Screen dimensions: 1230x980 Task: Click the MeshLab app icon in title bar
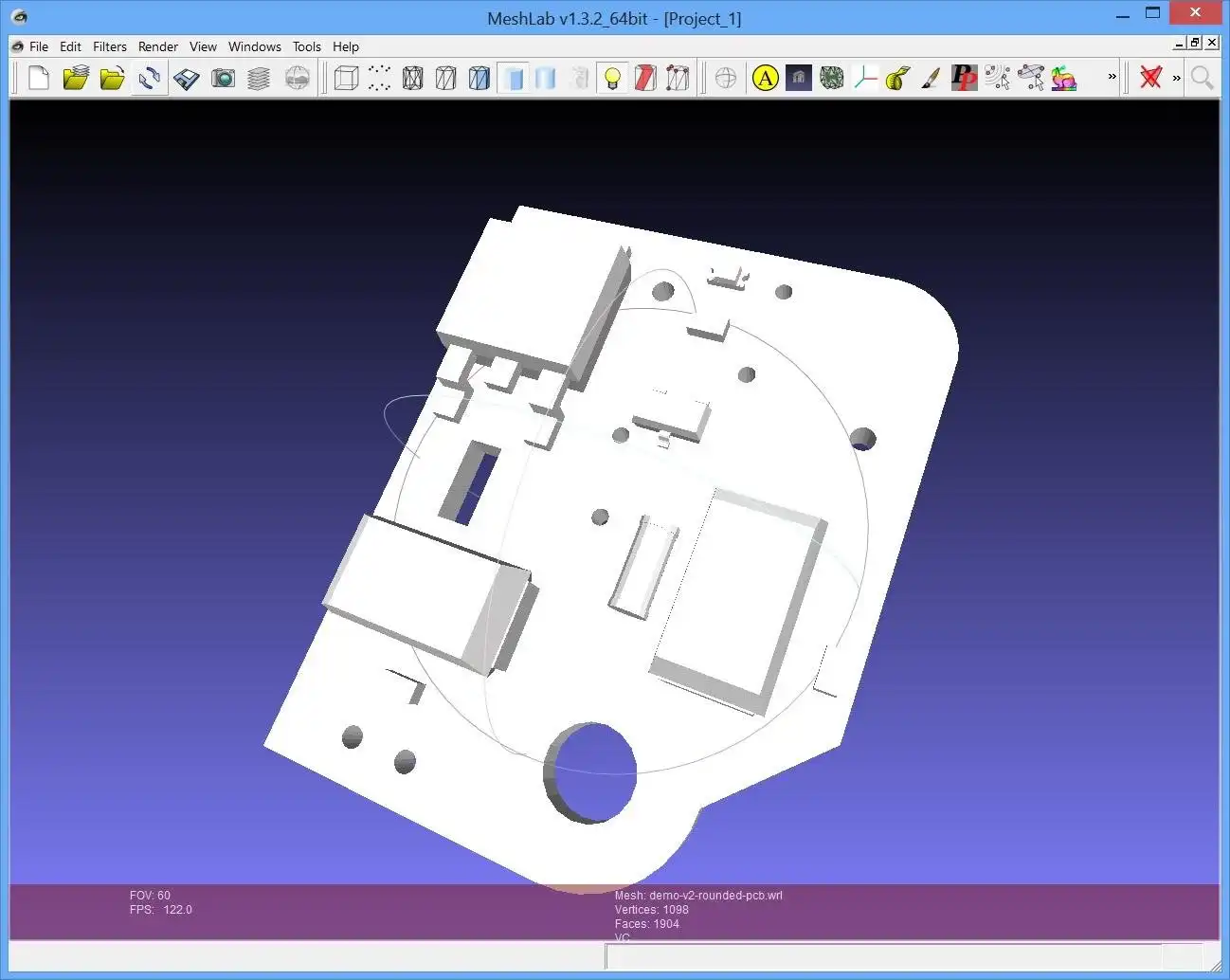tap(19, 17)
